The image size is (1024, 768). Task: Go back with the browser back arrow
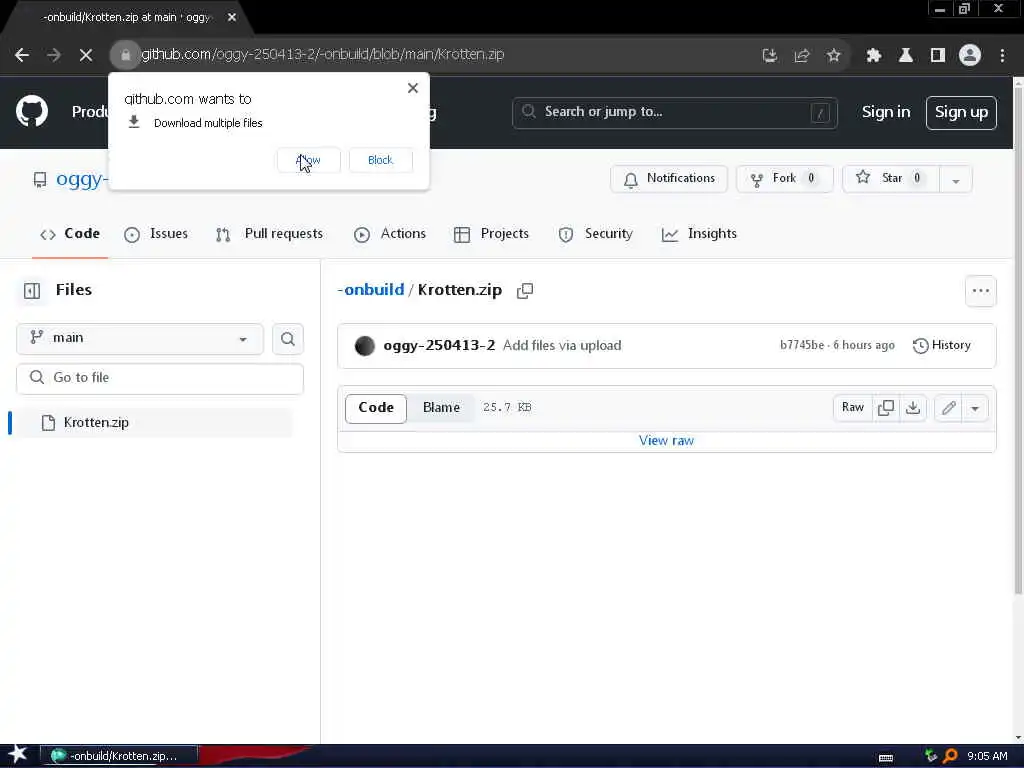pyautogui.click(x=22, y=55)
